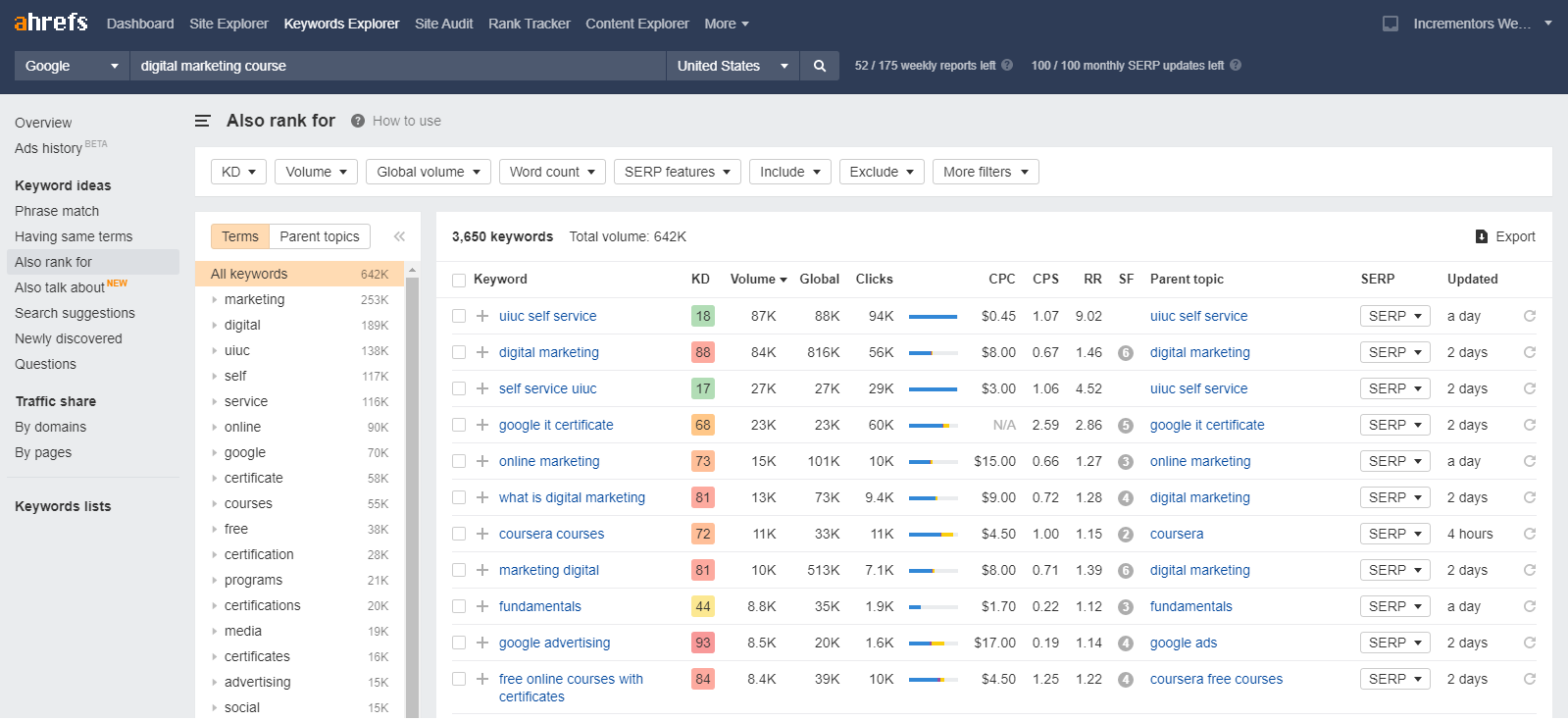Click the Export download icon
This screenshot has width=1568, height=721.
click(x=1482, y=236)
